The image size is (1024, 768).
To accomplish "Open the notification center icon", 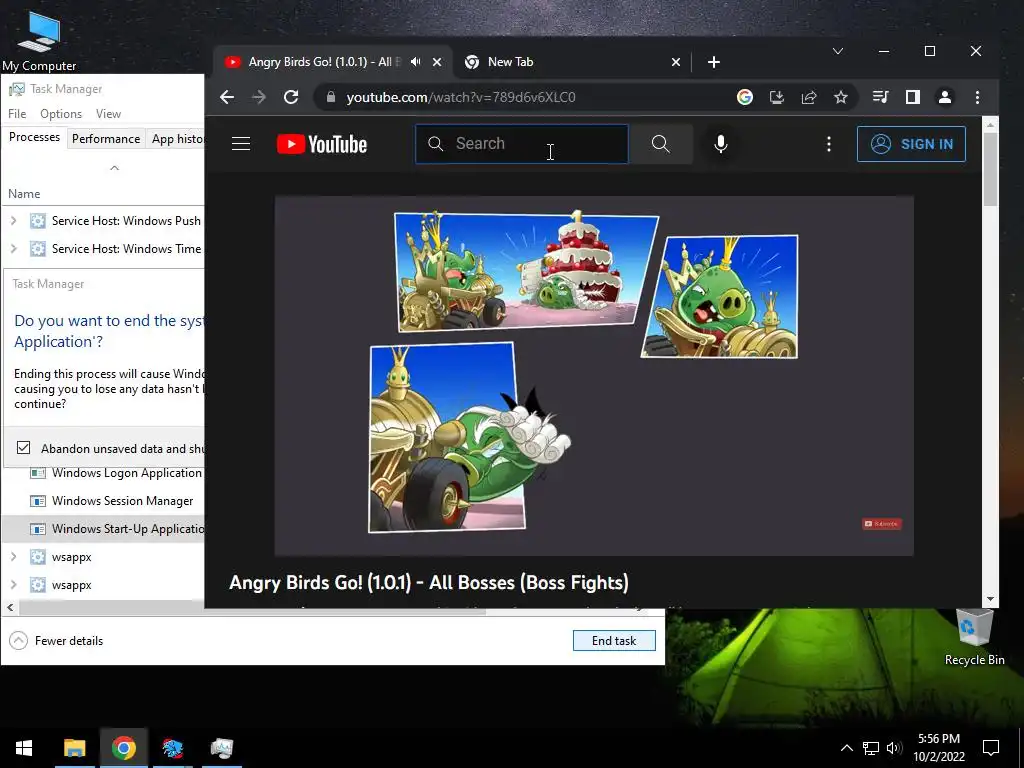I will (991, 748).
